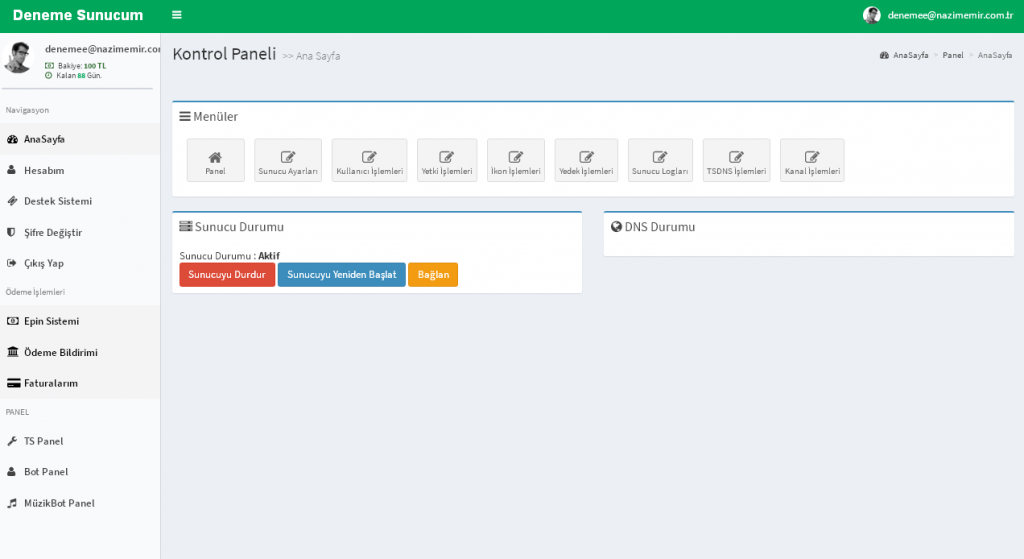
Task: Open Epin Sistemi in the sidebar
Action: (x=80, y=321)
